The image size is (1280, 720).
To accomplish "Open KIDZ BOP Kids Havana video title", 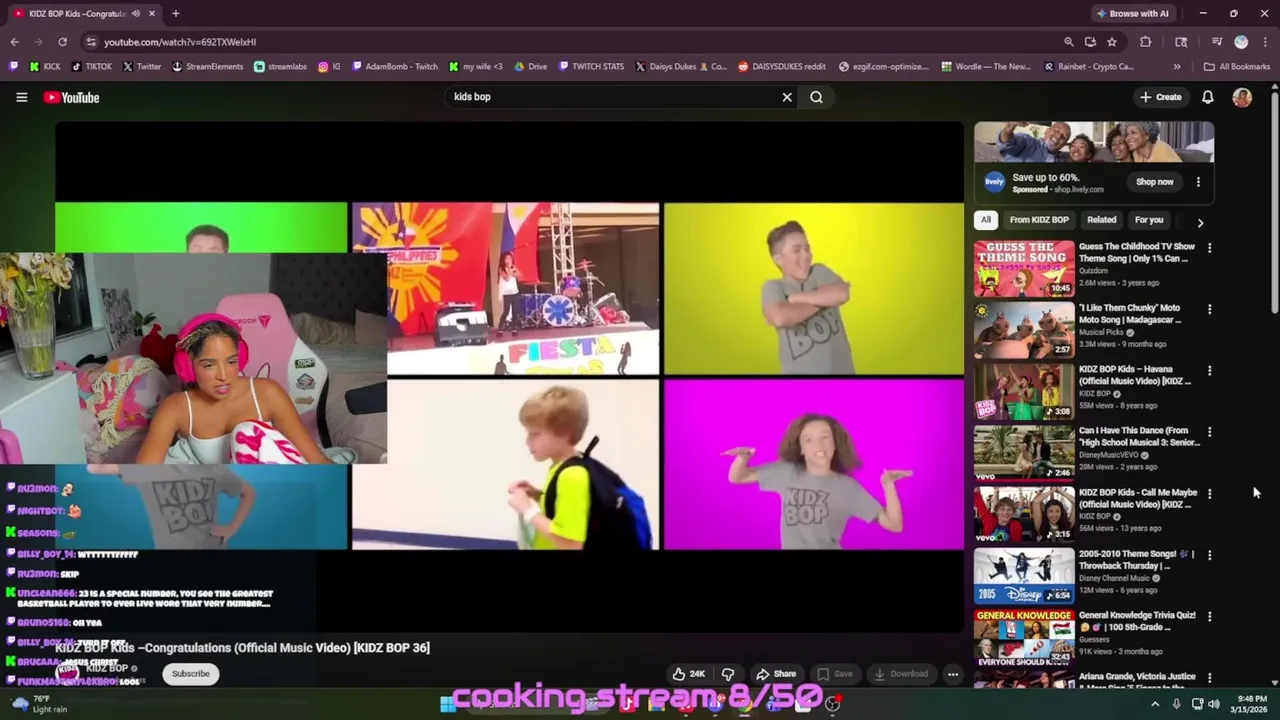I will [1135, 375].
